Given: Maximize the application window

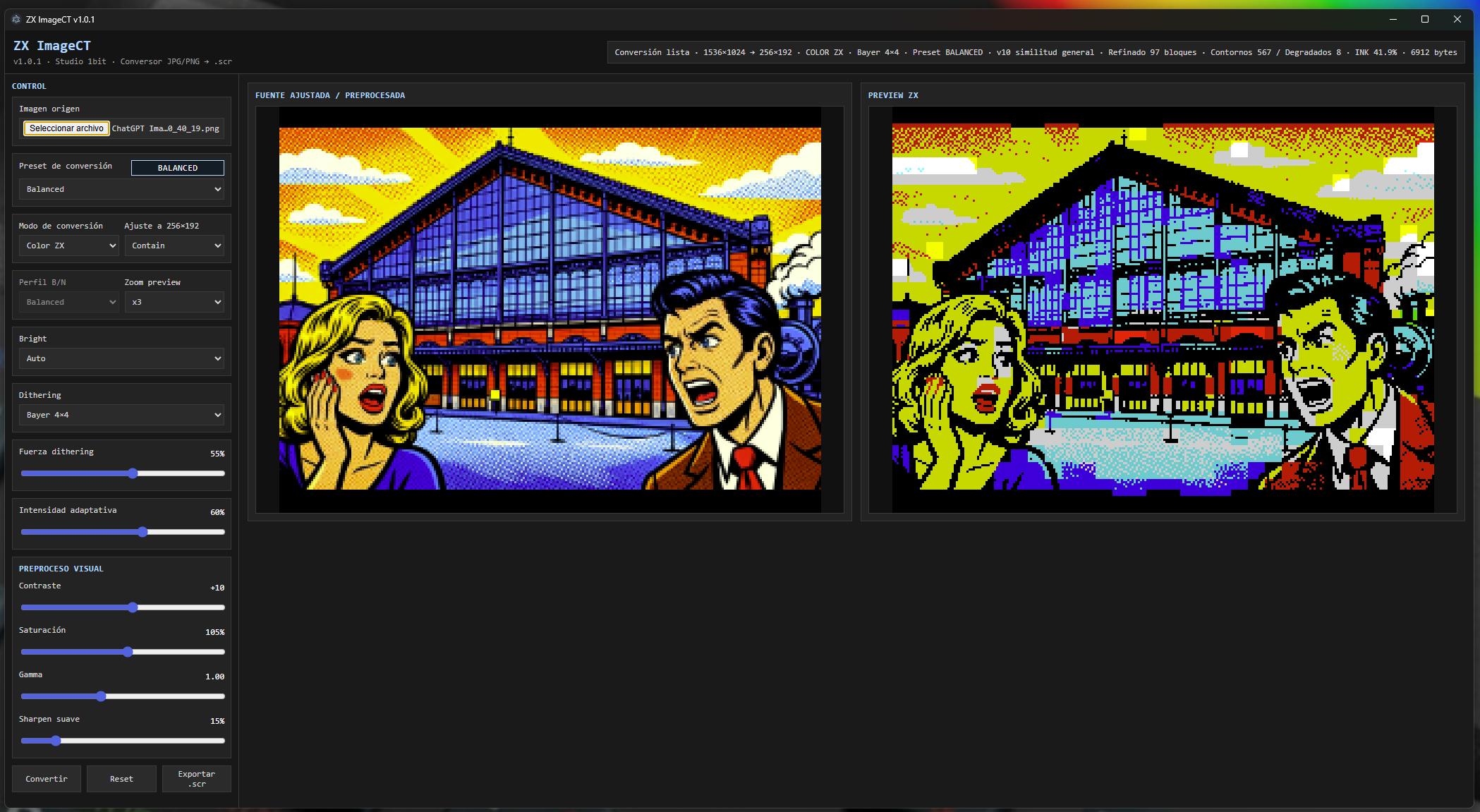Looking at the screenshot, I should click(1425, 20).
